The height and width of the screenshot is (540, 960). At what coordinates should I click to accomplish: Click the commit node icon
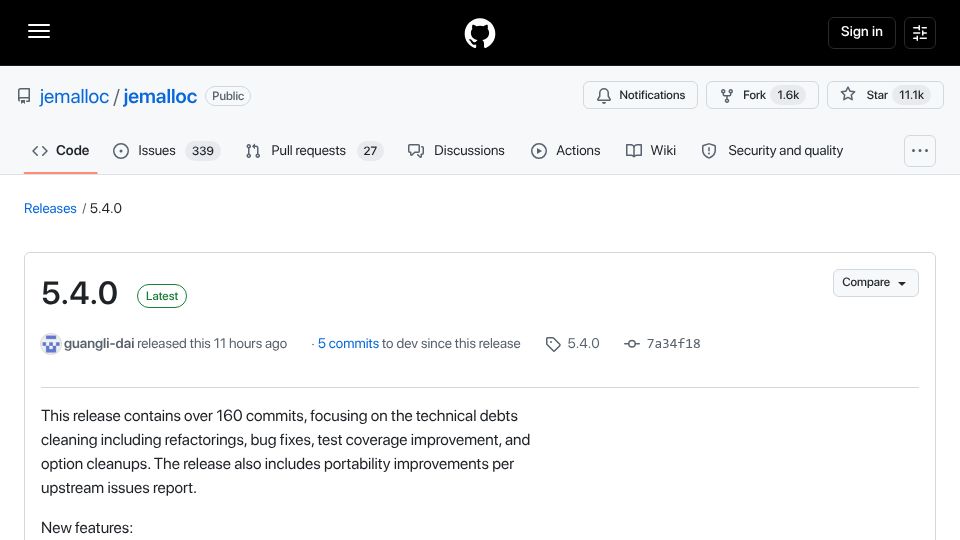(632, 344)
